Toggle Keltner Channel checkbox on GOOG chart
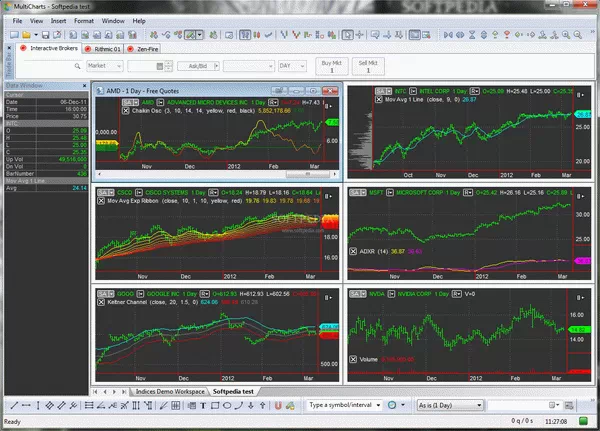 click(x=101, y=302)
